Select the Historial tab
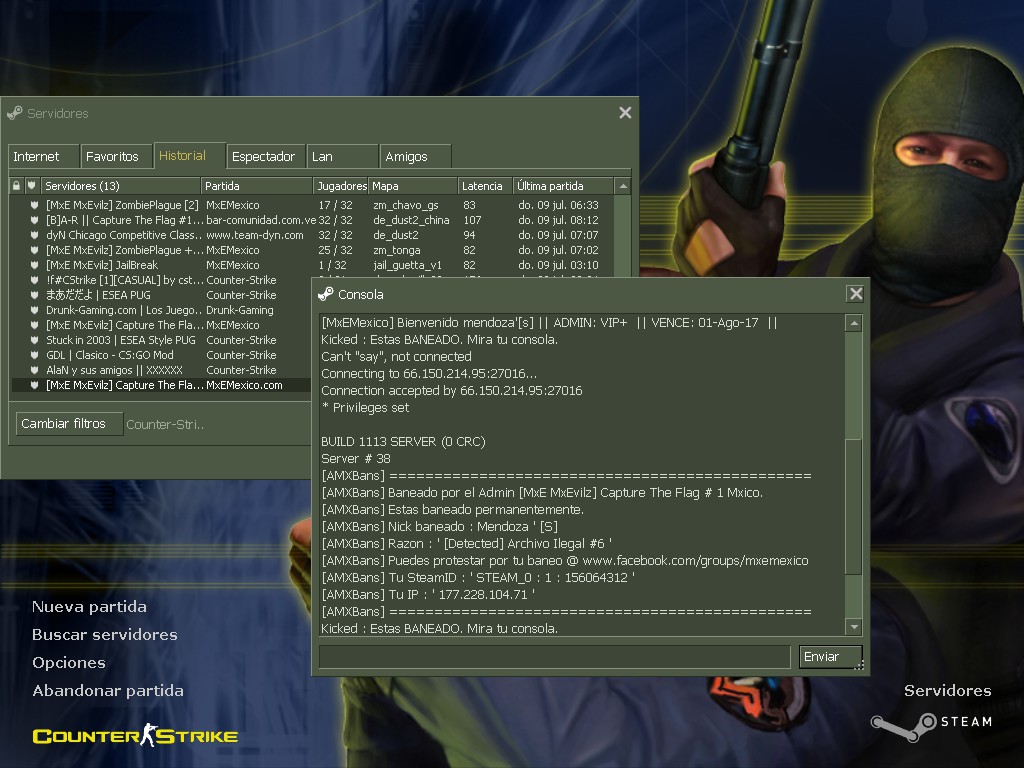 [189, 155]
